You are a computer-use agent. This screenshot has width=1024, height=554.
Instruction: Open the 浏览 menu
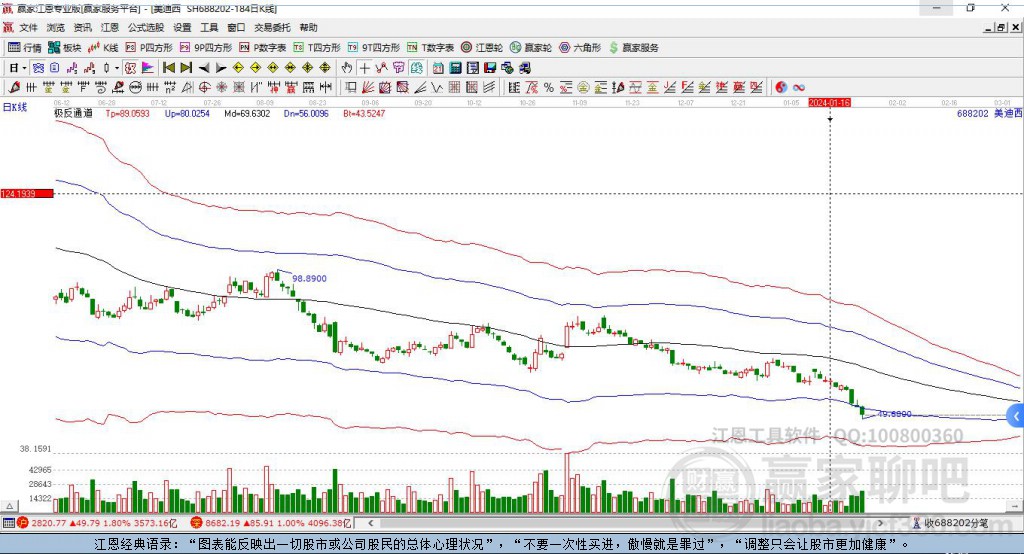[56, 27]
